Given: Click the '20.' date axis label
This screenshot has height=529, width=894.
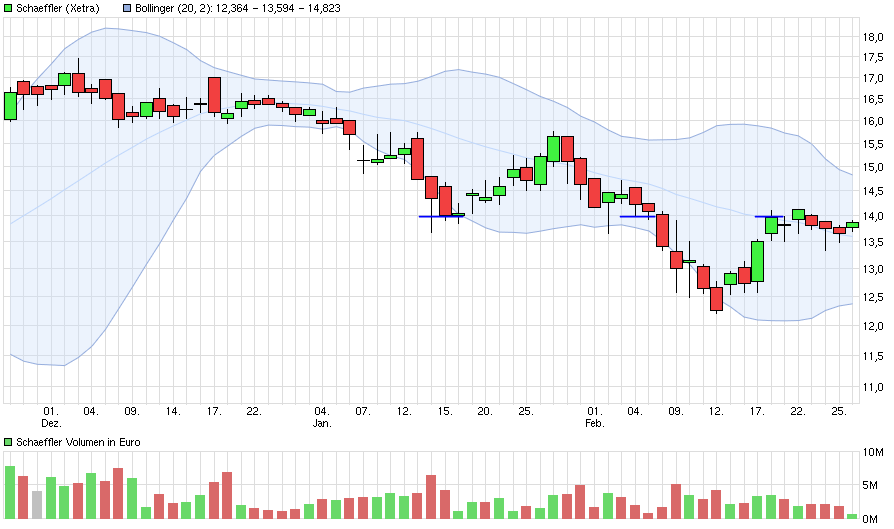Looking at the screenshot, I should point(485,411).
